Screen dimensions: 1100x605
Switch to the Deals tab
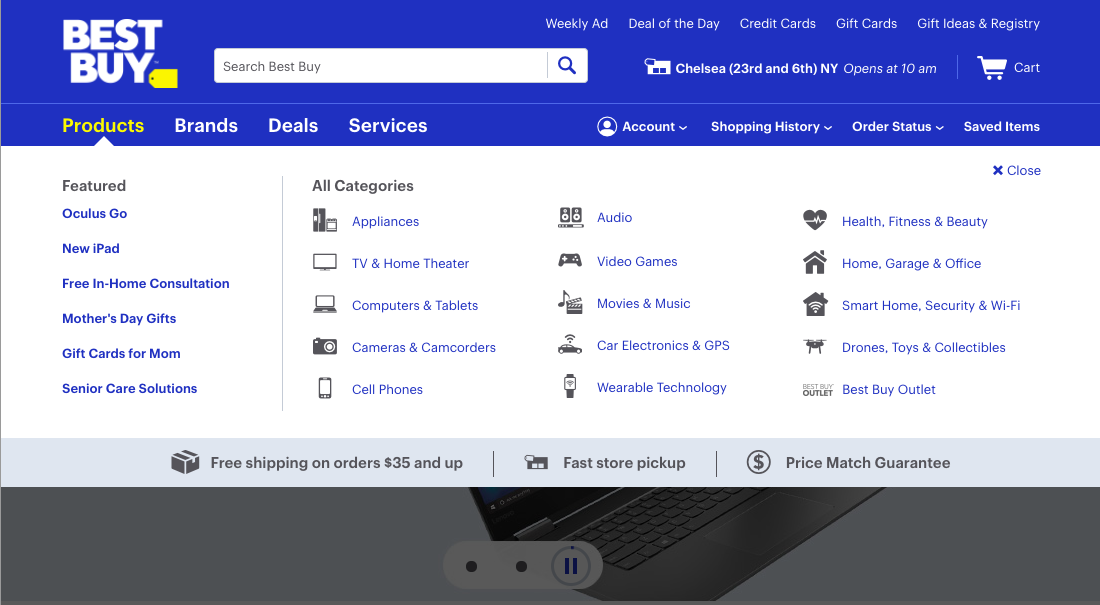[x=292, y=125]
